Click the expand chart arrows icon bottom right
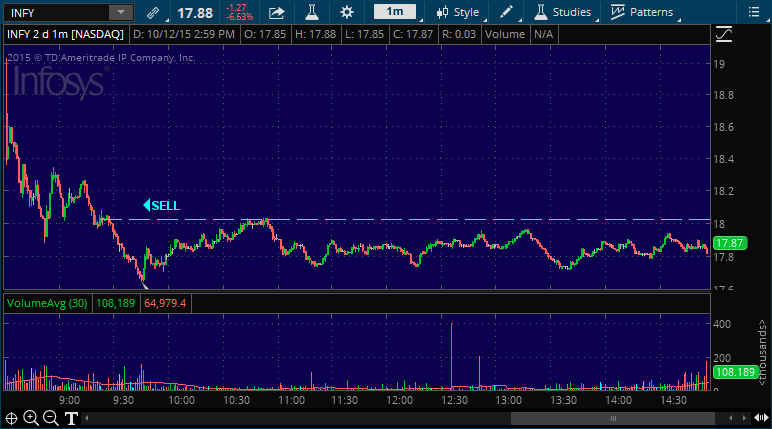Viewport: 772px width, 429px height. click(x=761, y=418)
